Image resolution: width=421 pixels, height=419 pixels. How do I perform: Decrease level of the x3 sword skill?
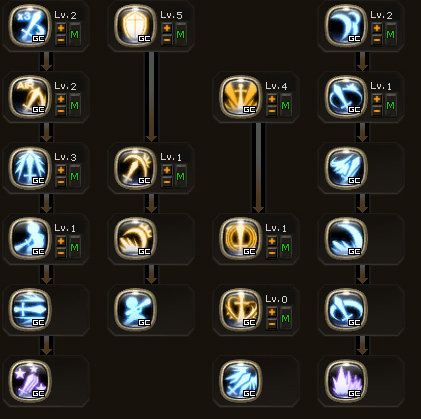click(x=61, y=40)
